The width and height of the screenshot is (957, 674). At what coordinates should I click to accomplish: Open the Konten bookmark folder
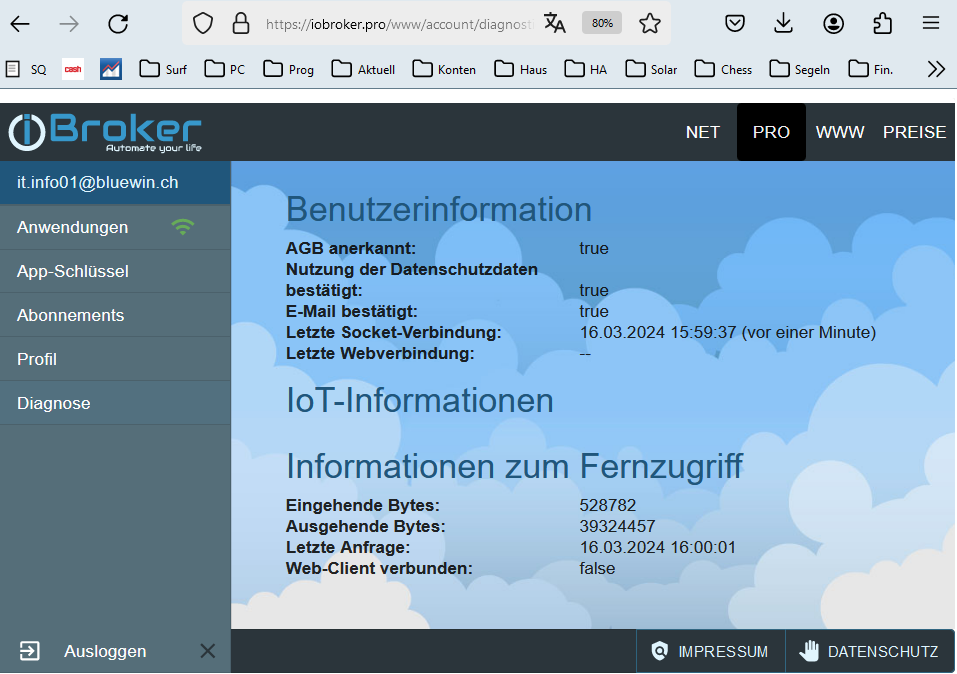coord(444,69)
